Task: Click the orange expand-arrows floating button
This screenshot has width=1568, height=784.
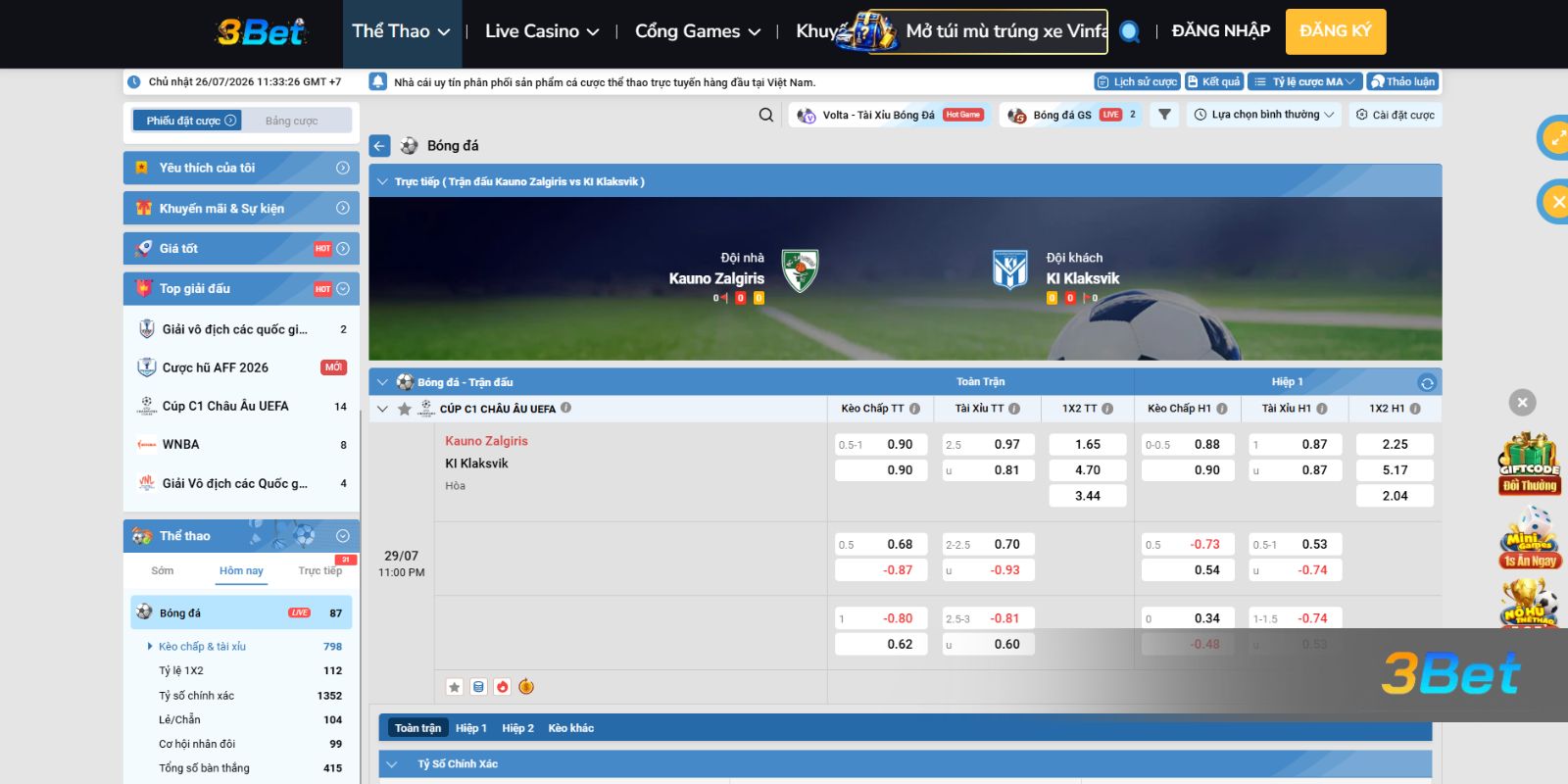Action: tap(1555, 138)
